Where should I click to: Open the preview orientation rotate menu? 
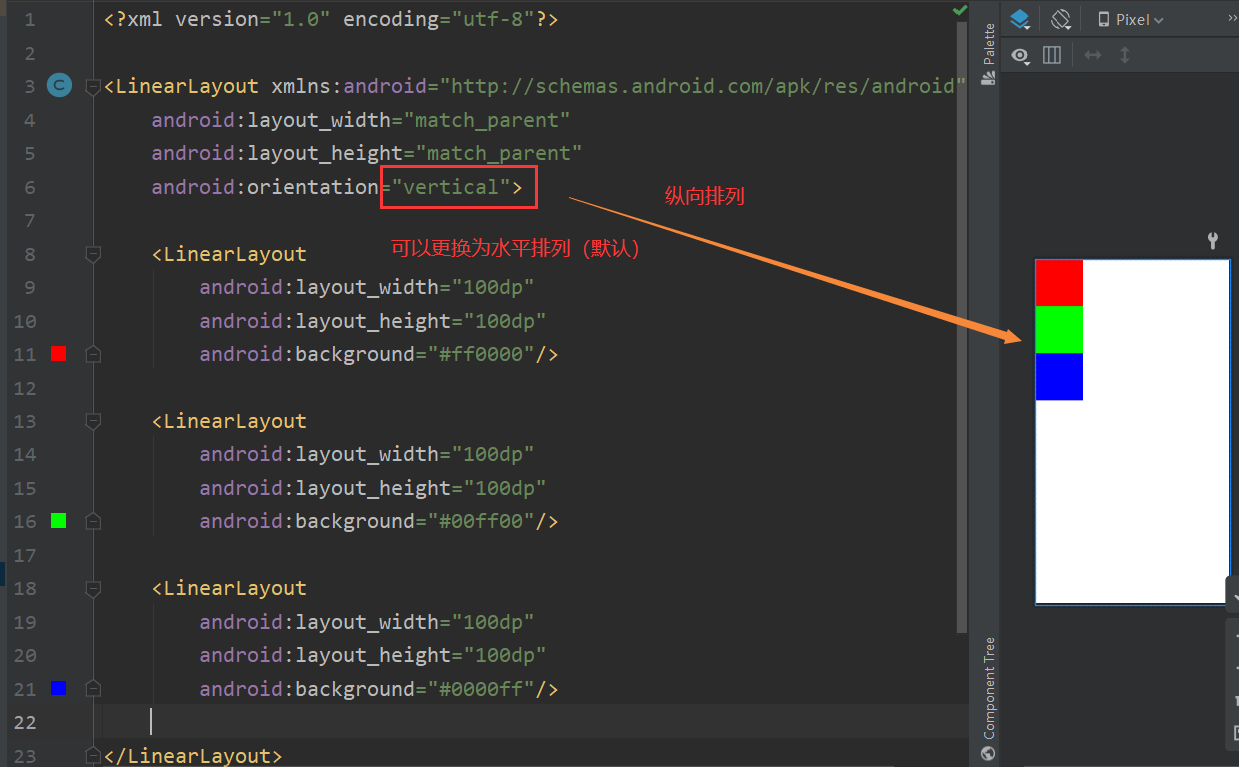1061,19
